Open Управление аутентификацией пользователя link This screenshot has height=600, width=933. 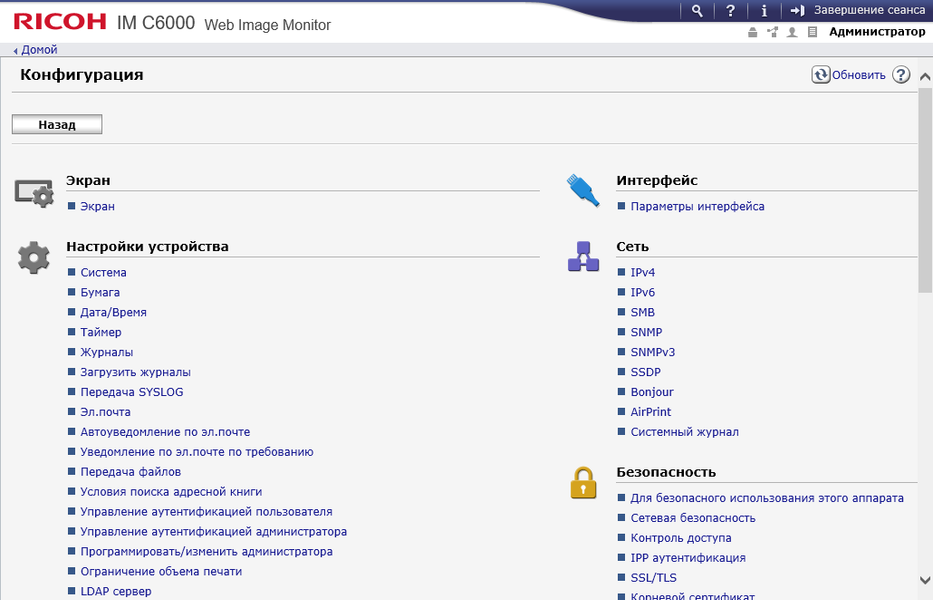pos(206,512)
